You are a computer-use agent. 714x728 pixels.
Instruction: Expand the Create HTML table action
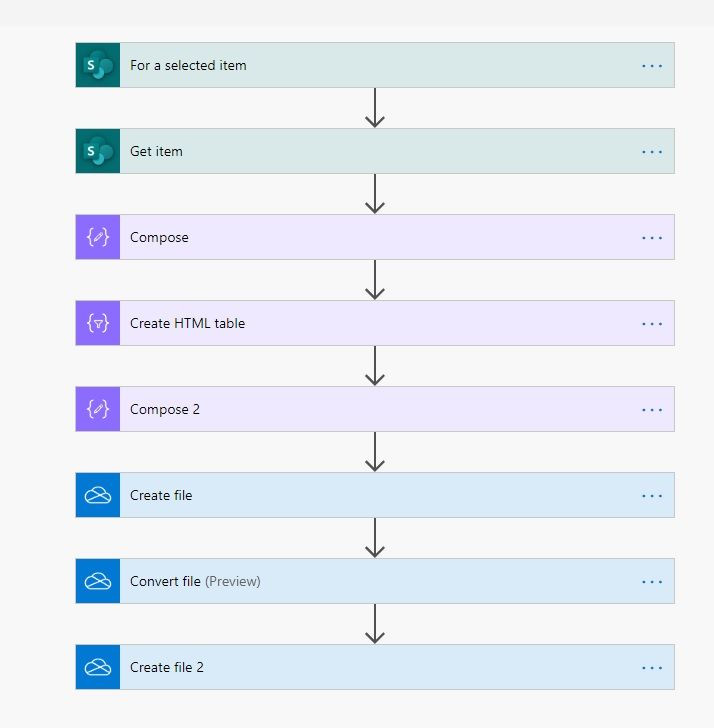click(x=375, y=323)
